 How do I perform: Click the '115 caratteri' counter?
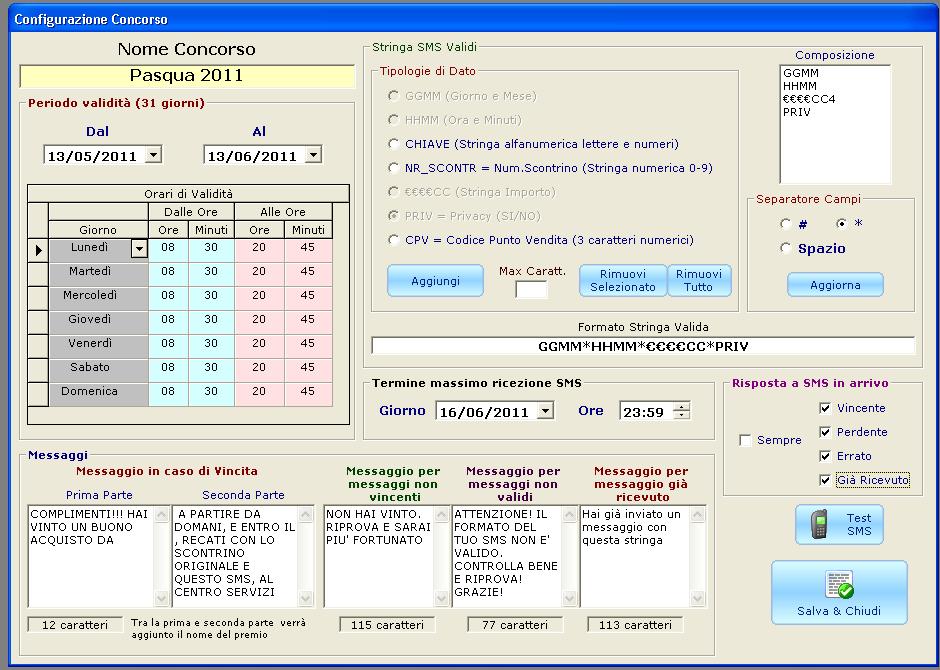tap(387, 625)
